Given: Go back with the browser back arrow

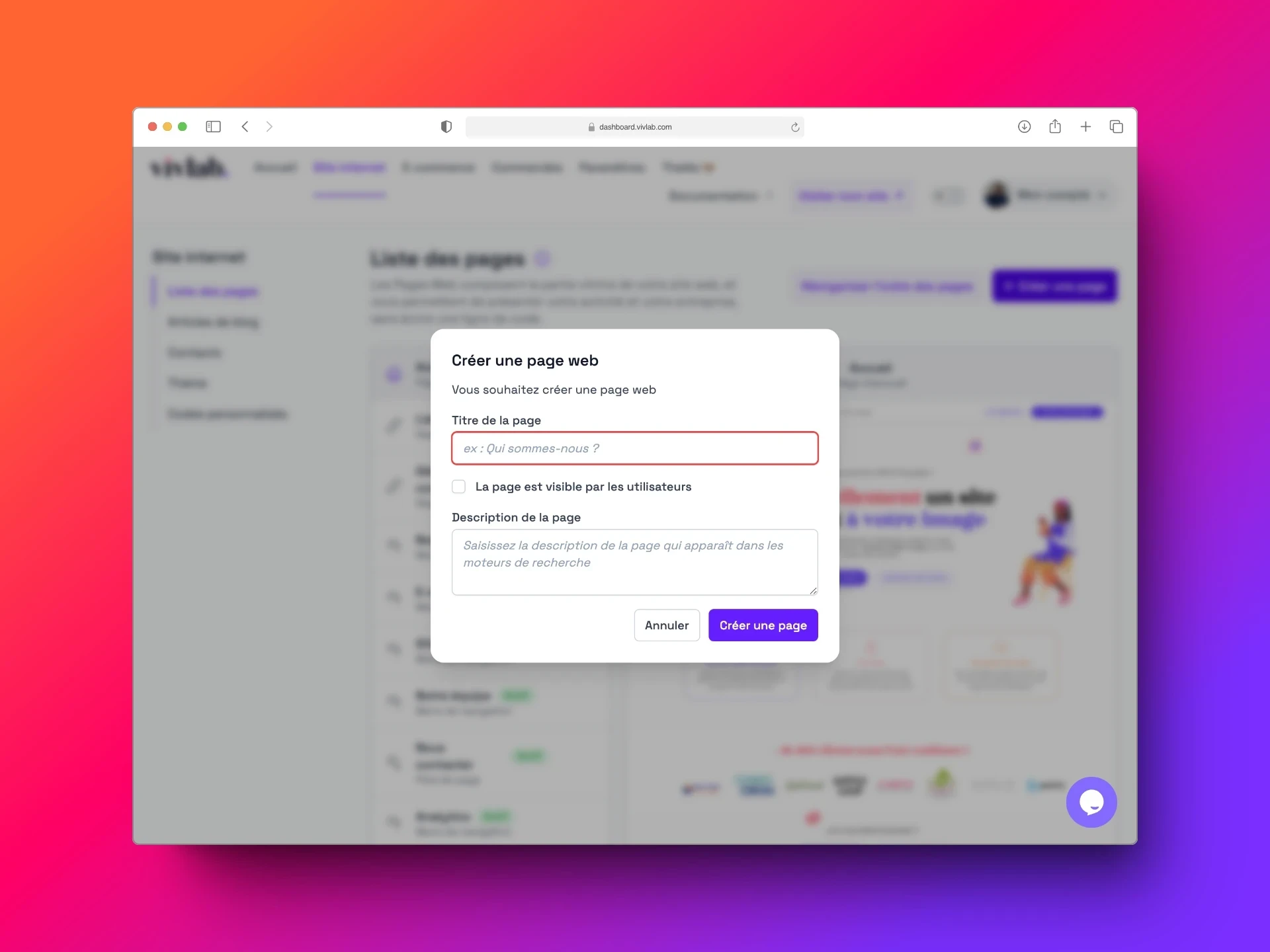Looking at the screenshot, I should point(245,126).
